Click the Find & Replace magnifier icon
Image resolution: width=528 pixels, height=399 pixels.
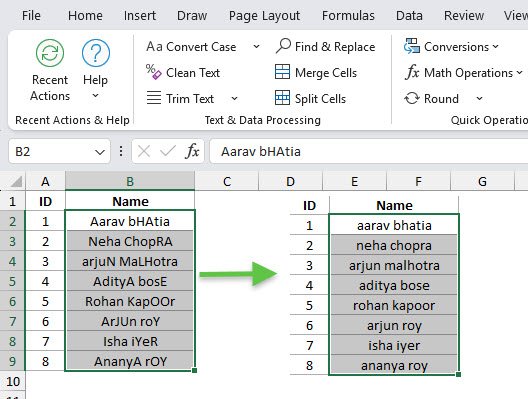point(283,46)
